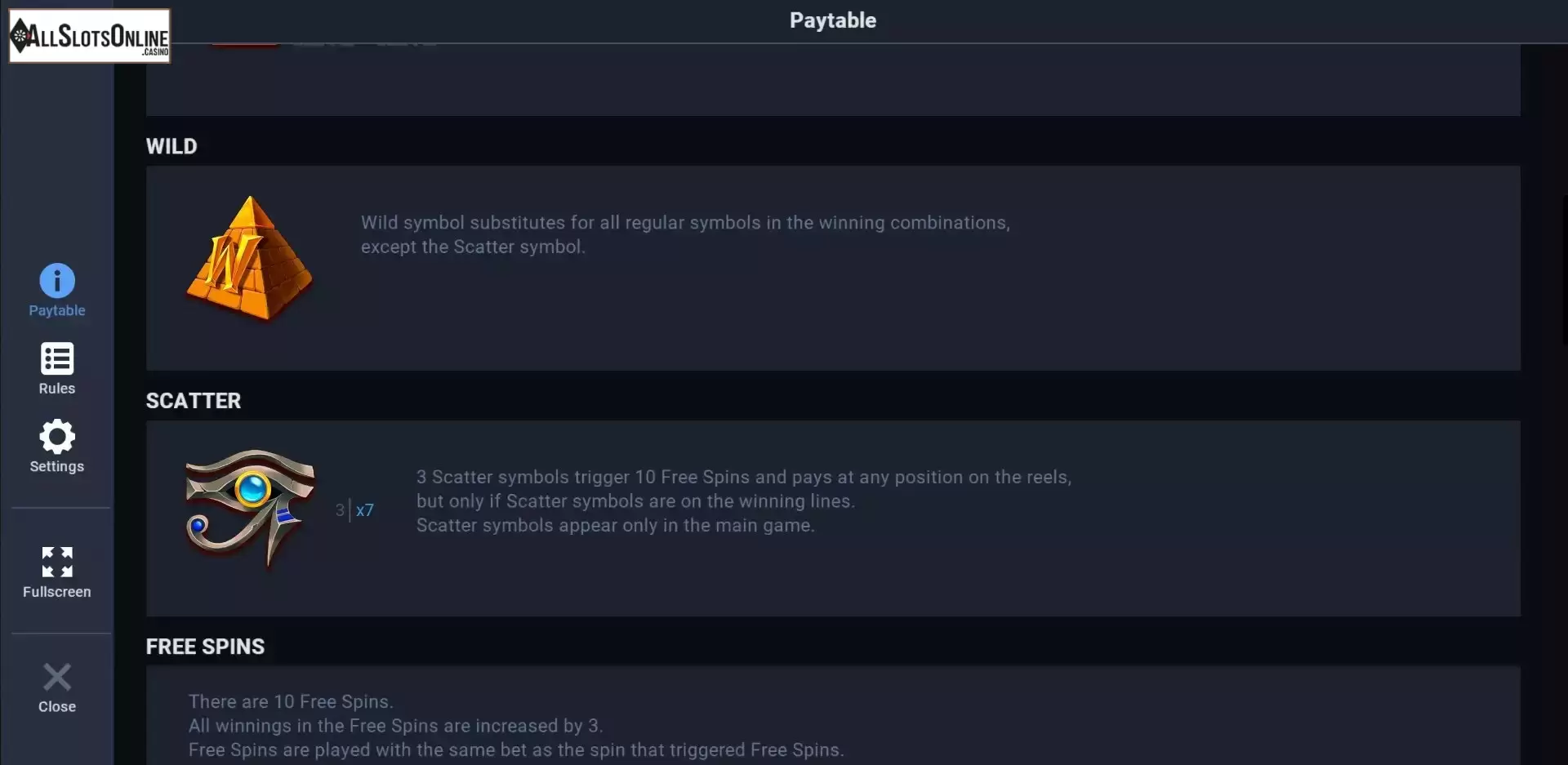Click the vertical scrollbar on right edge
Screen dimensions: 1568x765
tap(1564, 269)
